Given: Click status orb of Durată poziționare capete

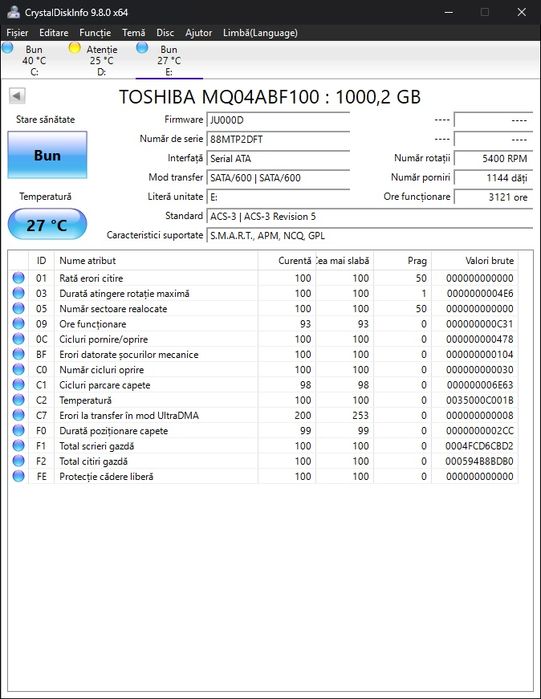Looking at the screenshot, I should click(18, 430).
